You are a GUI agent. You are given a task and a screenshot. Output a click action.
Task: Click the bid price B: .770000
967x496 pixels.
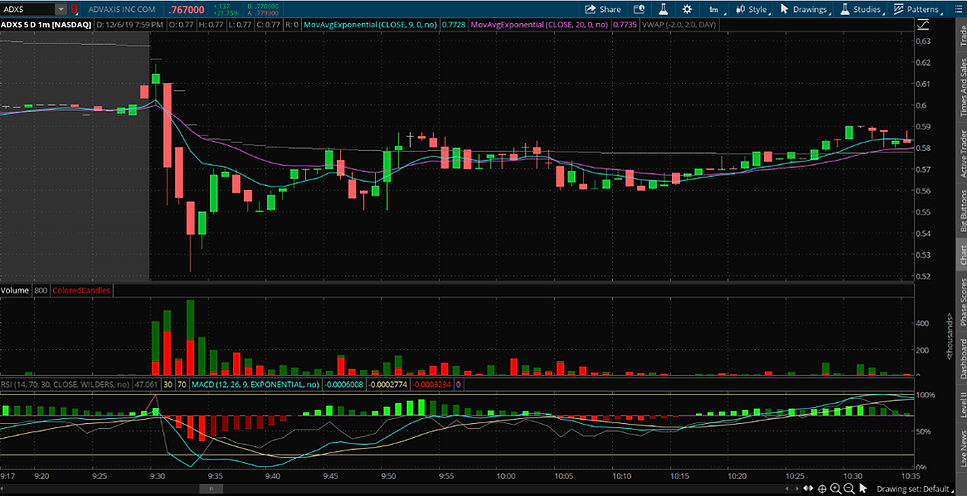(x=263, y=6)
